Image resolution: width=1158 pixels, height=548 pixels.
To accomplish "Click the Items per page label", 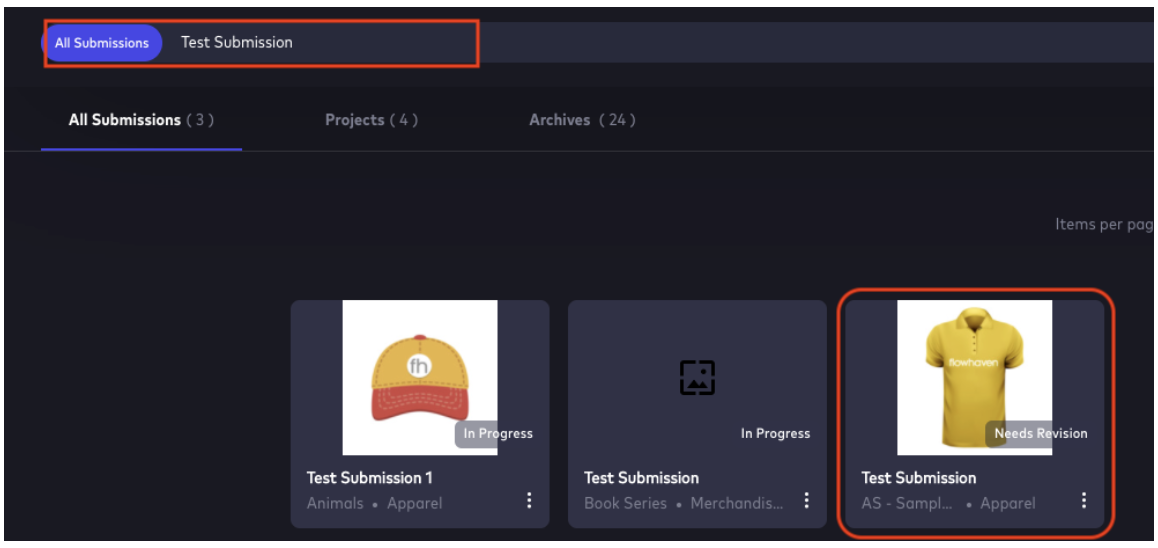I will pos(1104,225).
